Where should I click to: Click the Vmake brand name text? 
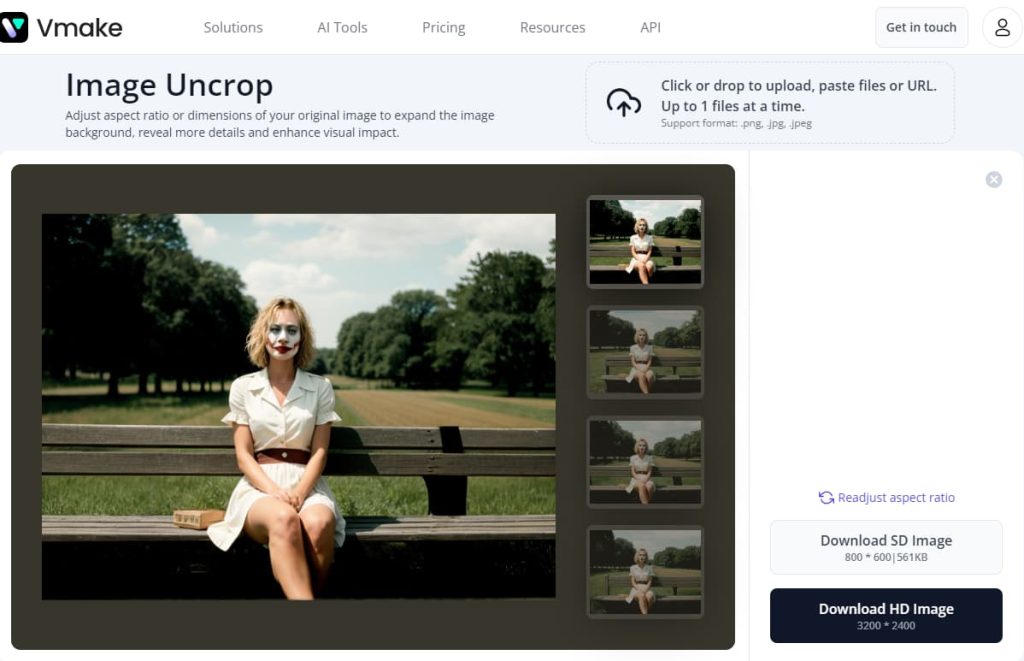(x=79, y=28)
